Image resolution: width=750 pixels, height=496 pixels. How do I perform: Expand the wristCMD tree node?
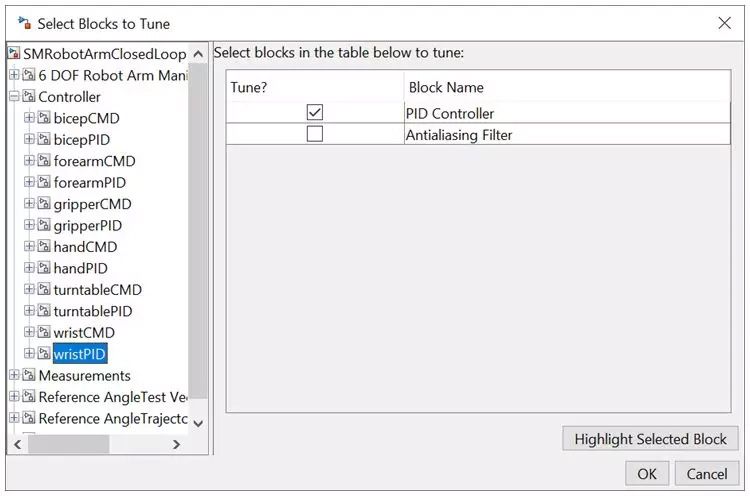29,333
